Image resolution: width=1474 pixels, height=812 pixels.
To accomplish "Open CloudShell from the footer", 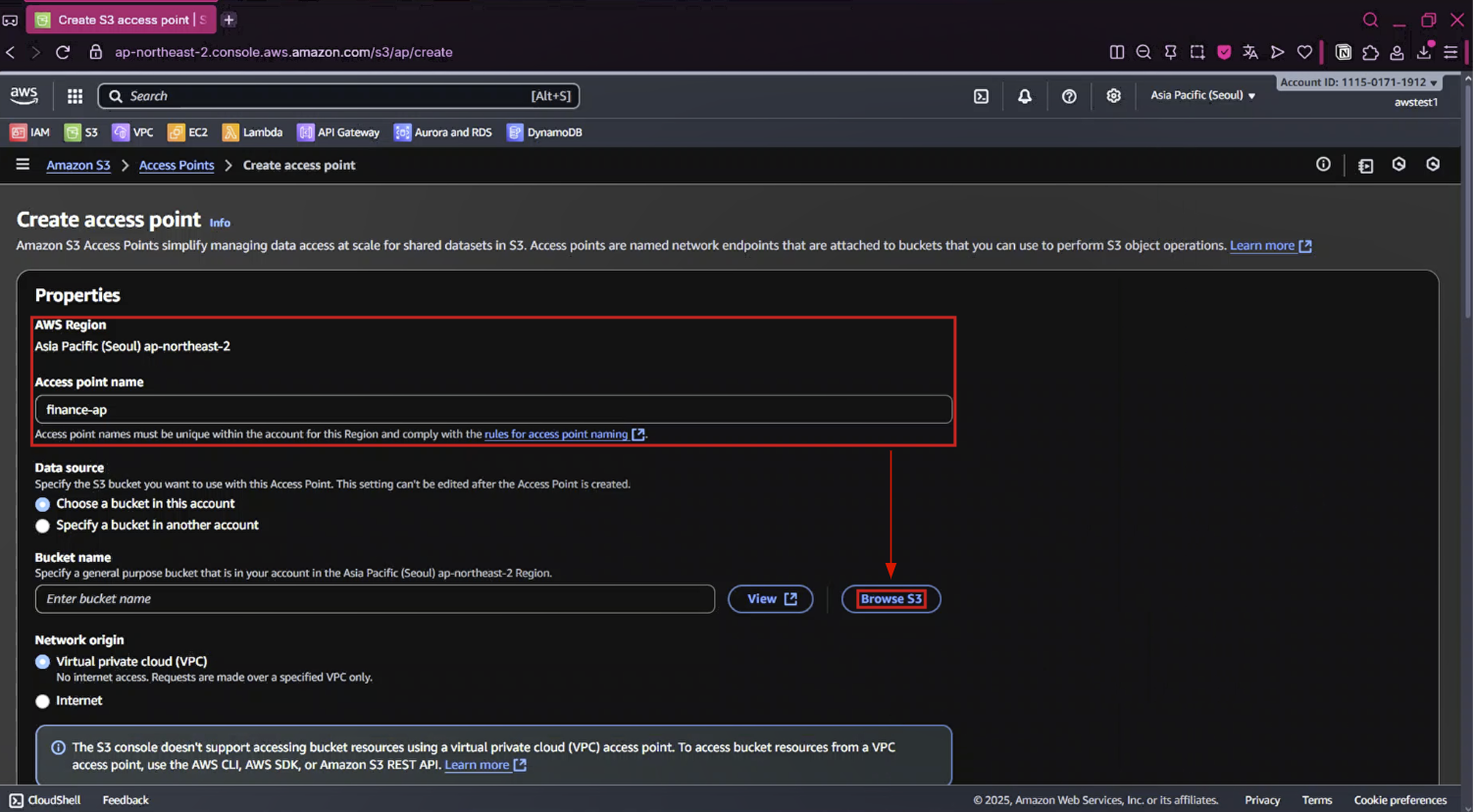I will pyautogui.click(x=45, y=800).
